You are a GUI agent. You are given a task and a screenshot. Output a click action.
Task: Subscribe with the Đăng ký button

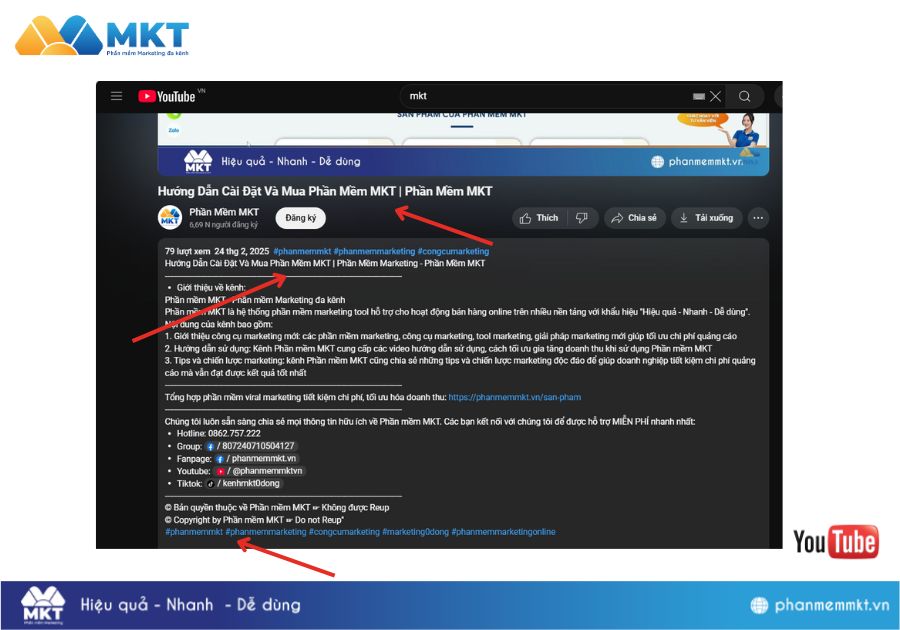(x=301, y=218)
